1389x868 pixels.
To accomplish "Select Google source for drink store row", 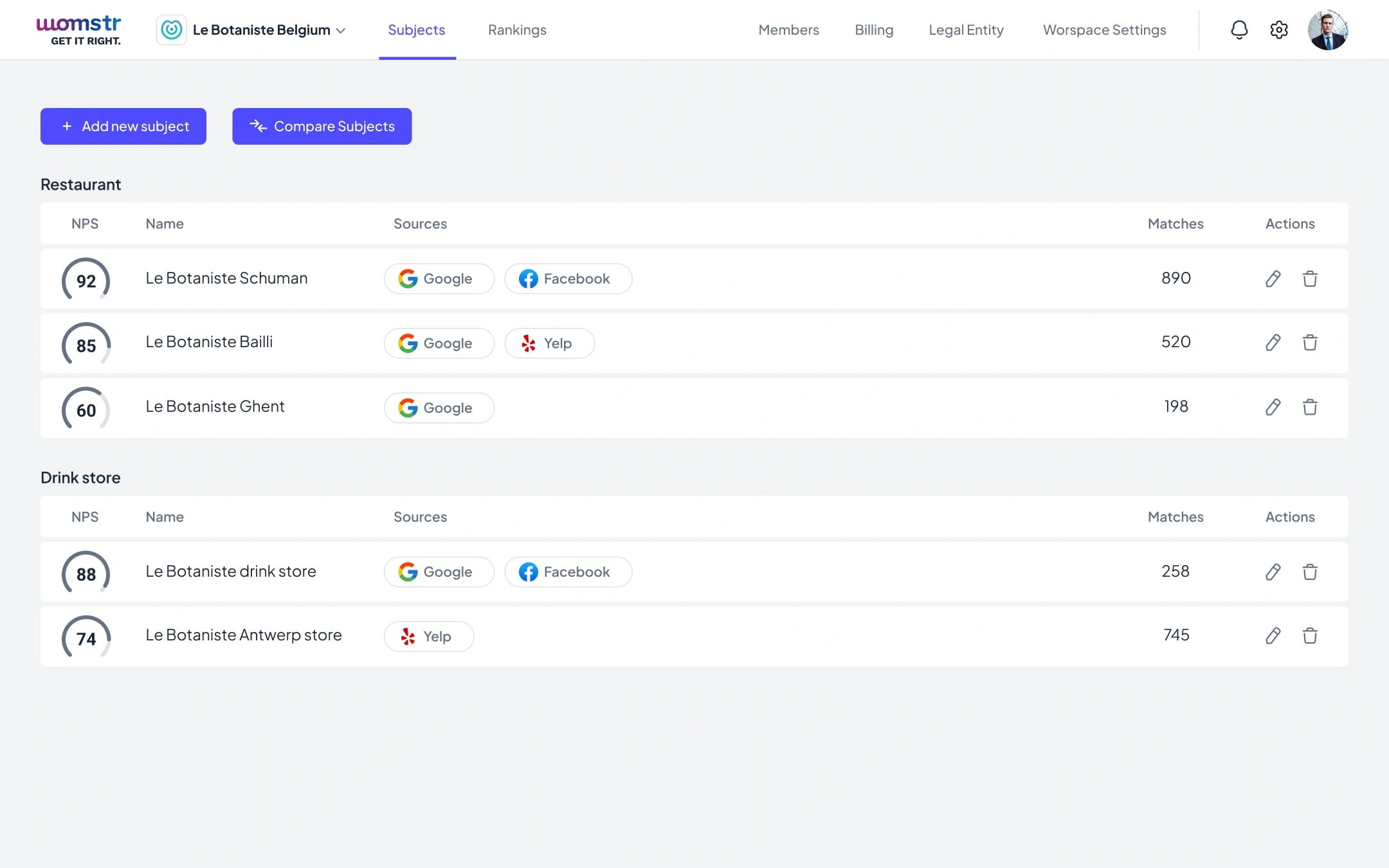I will tap(439, 572).
